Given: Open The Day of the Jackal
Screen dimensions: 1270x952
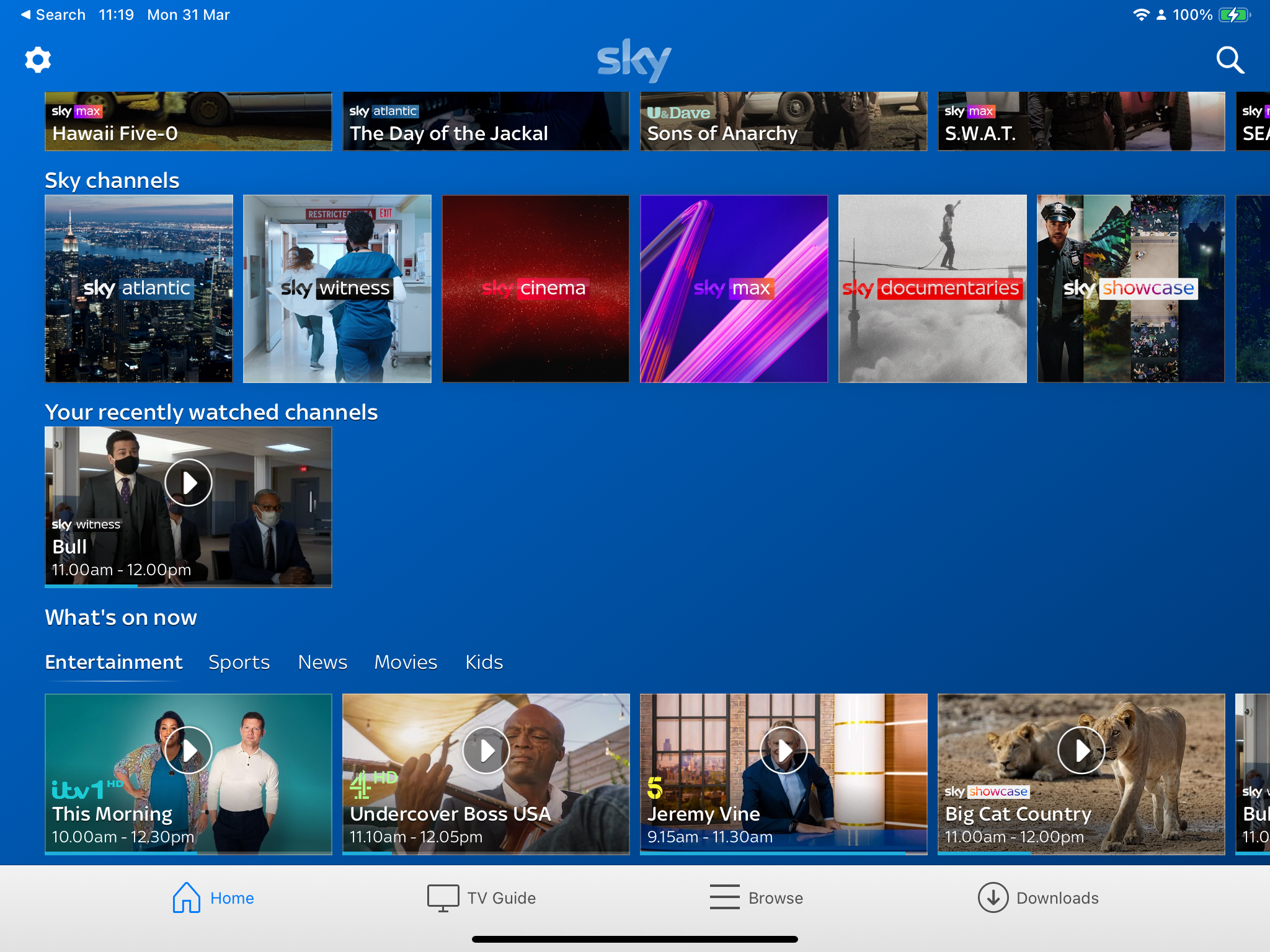Looking at the screenshot, I should point(486,122).
